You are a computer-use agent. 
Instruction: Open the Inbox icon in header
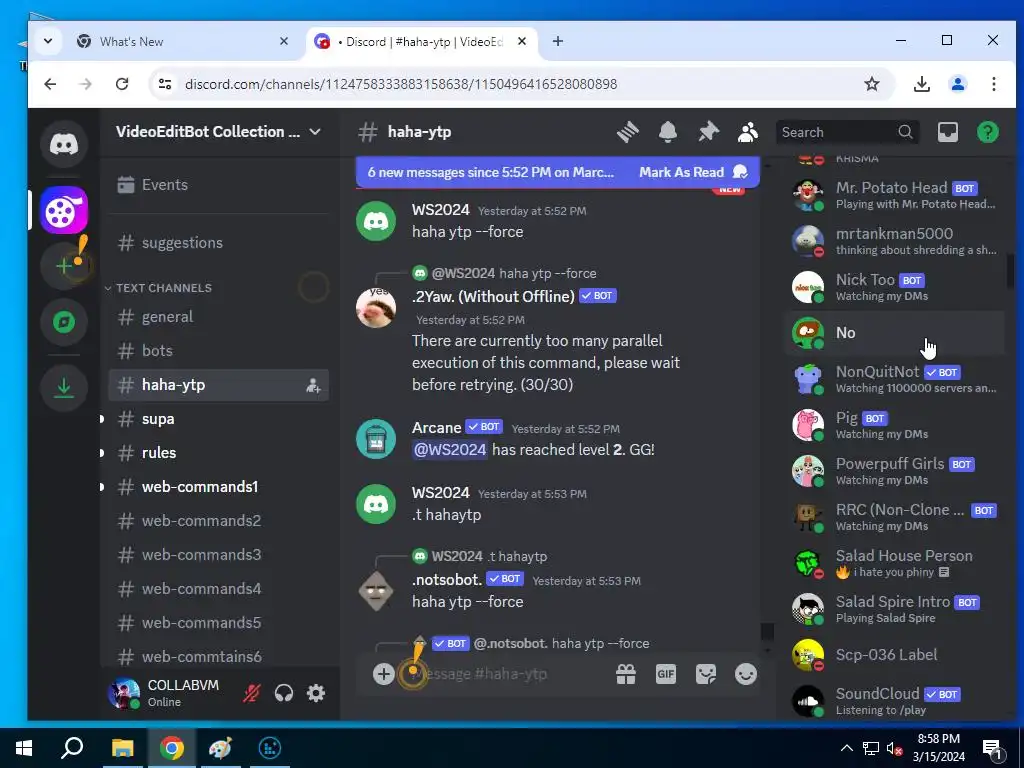point(948,132)
